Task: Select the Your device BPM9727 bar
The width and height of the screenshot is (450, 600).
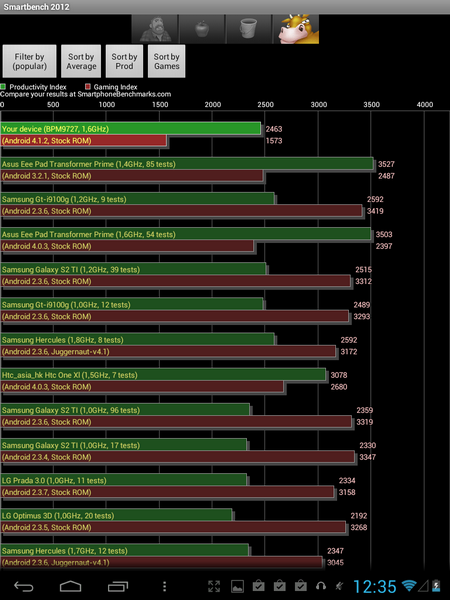Action: [130, 129]
